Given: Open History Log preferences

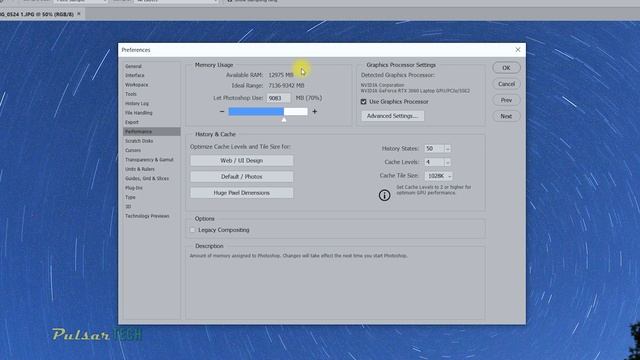Looking at the screenshot, I should (137, 104).
